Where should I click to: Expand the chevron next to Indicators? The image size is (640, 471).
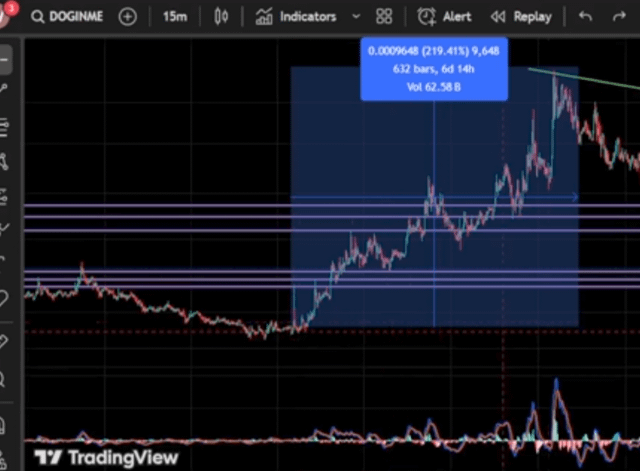tap(356, 17)
